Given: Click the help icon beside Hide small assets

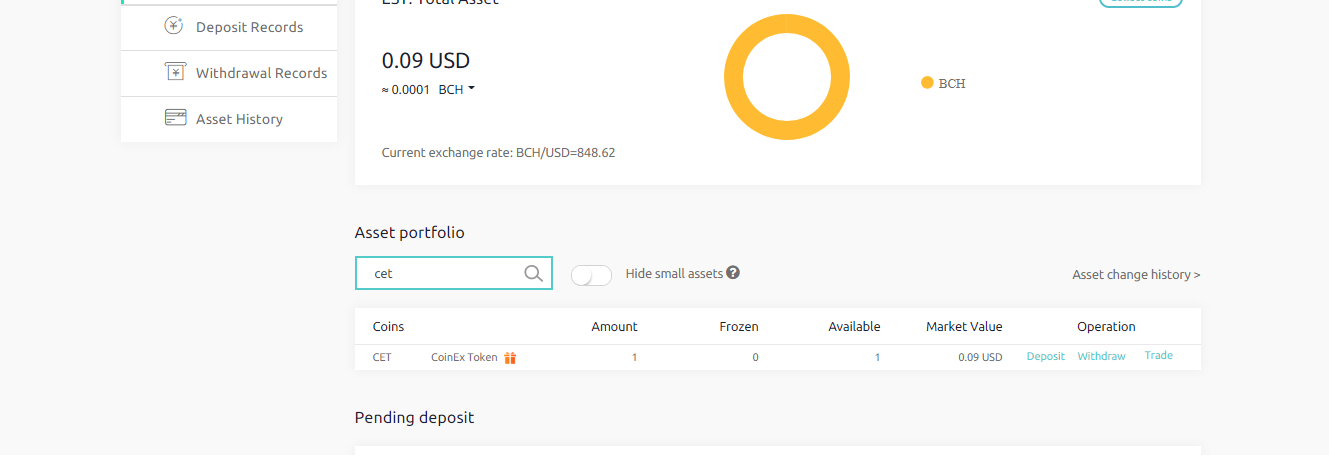Looking at the screenshot, I should [733, 272].
